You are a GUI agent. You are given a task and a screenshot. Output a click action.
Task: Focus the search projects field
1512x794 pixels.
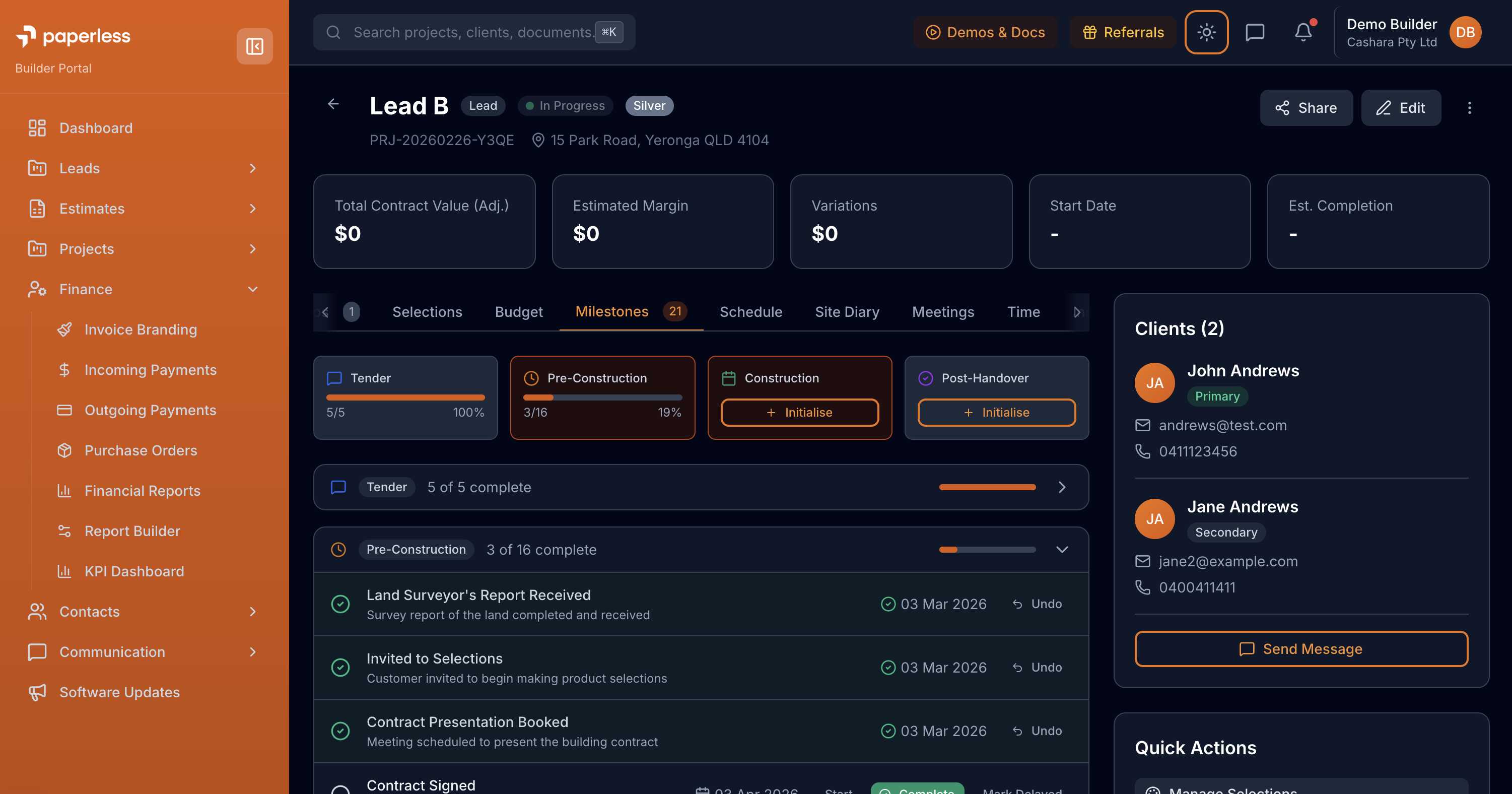pos(473,32)
